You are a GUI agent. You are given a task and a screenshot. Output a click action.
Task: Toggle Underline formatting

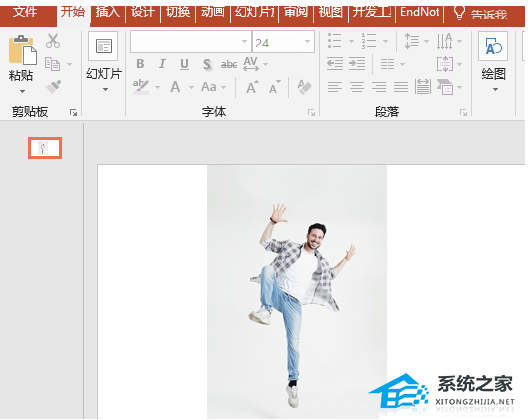coord(184,64)
